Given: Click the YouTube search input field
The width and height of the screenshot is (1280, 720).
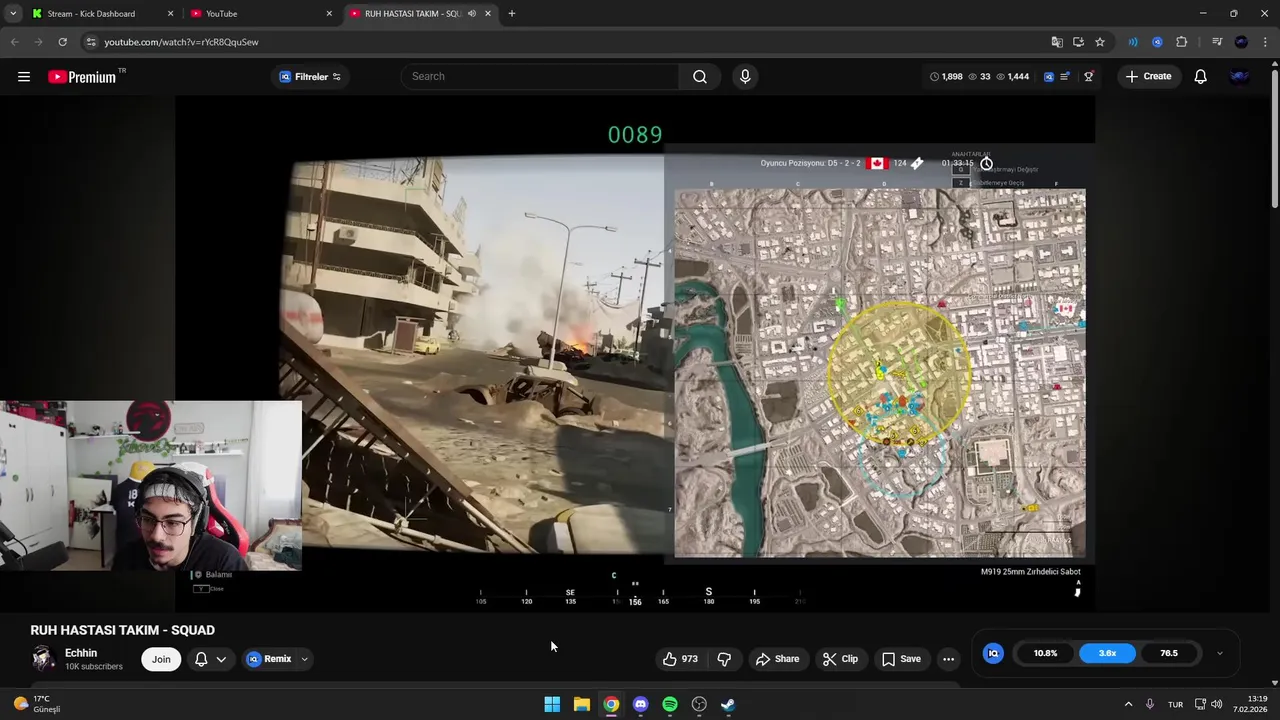Looking at the screenshot, I should [540, 77].
